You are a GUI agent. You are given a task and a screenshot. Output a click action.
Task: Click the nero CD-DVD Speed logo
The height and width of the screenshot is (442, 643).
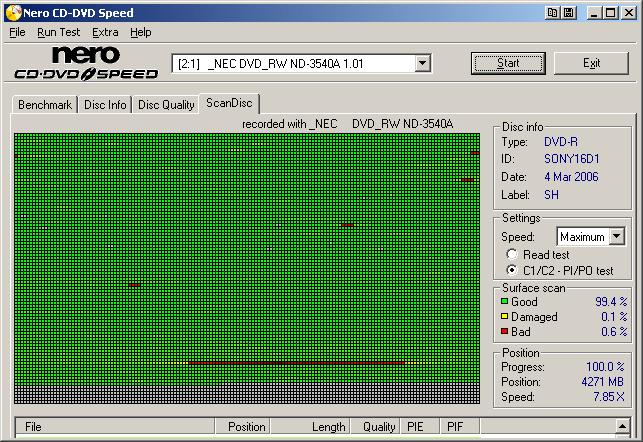click(86, 63)
